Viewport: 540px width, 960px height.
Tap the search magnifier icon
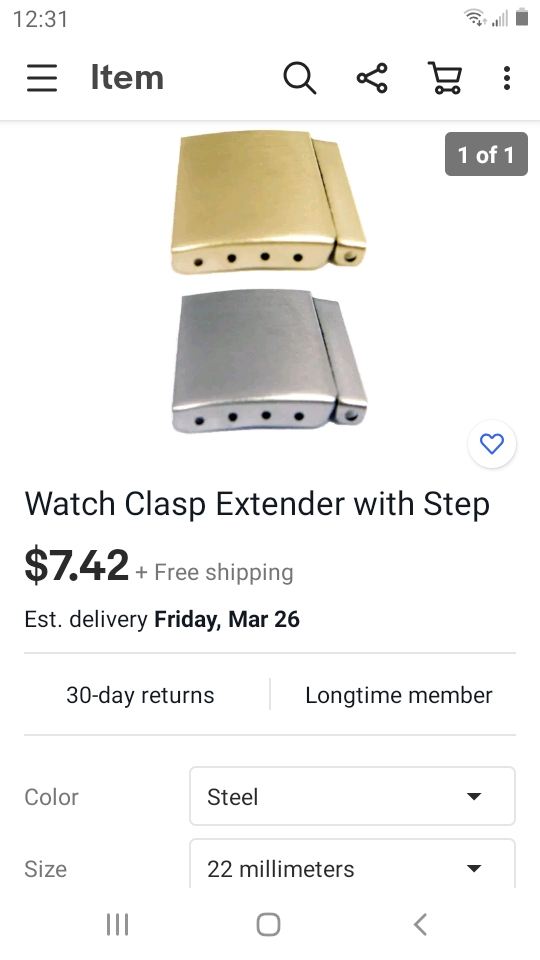(299, 78)
